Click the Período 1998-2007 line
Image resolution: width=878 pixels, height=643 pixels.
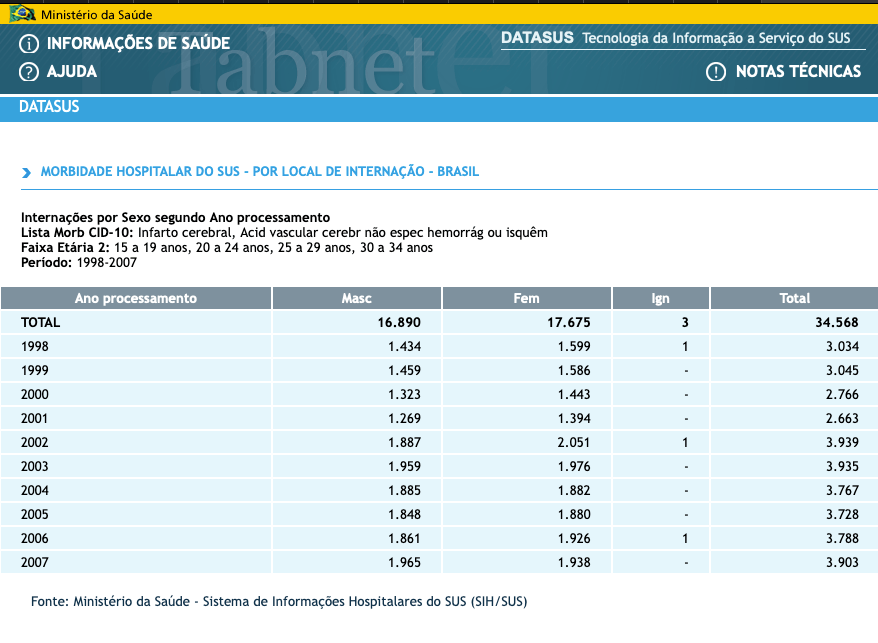click(79, 263)
